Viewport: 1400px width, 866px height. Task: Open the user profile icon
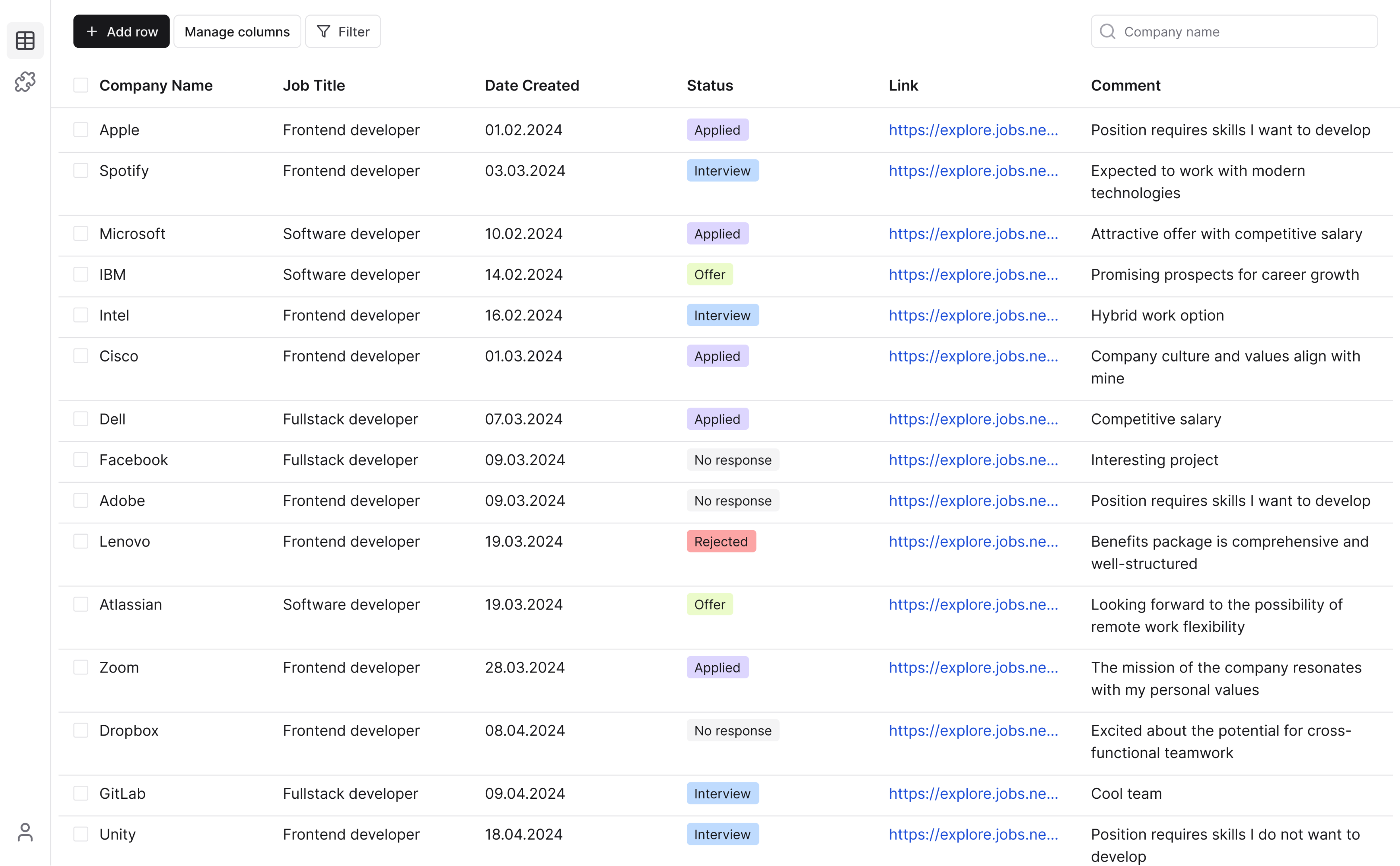tap(25, 832)
